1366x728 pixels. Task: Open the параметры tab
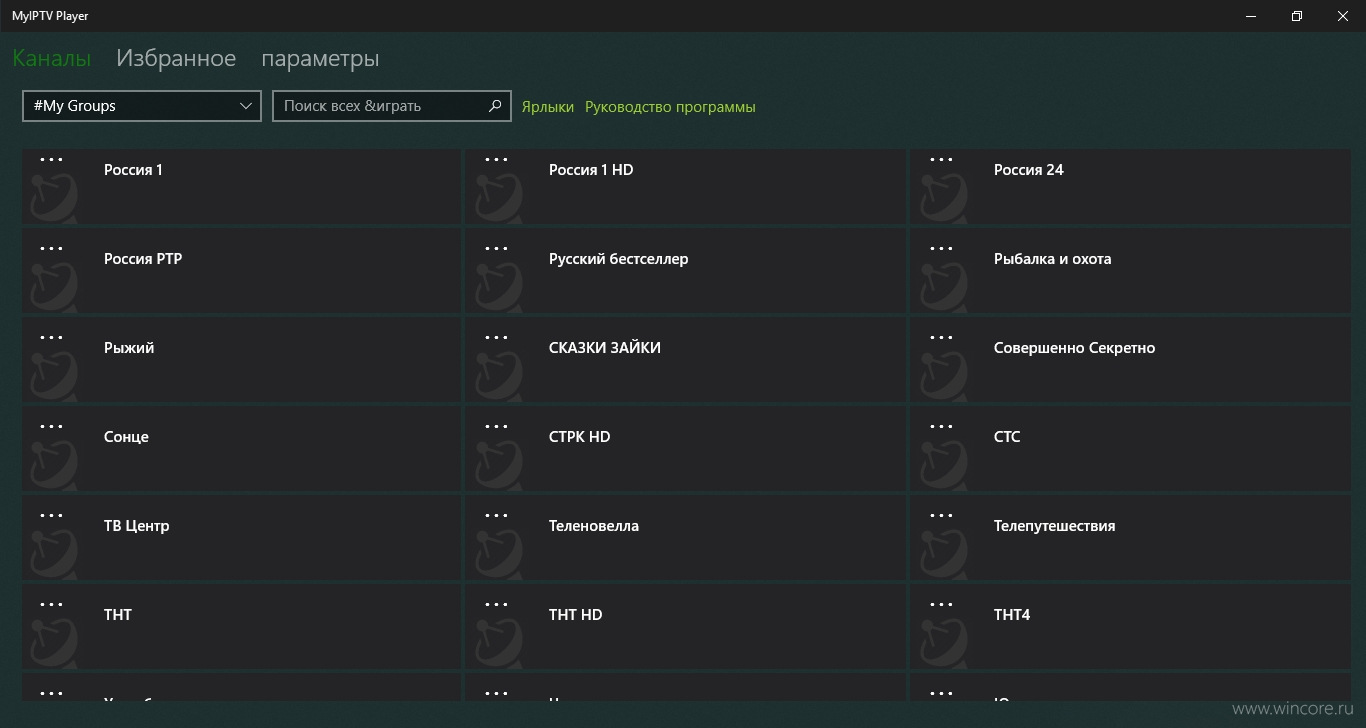tap(320, 59)
